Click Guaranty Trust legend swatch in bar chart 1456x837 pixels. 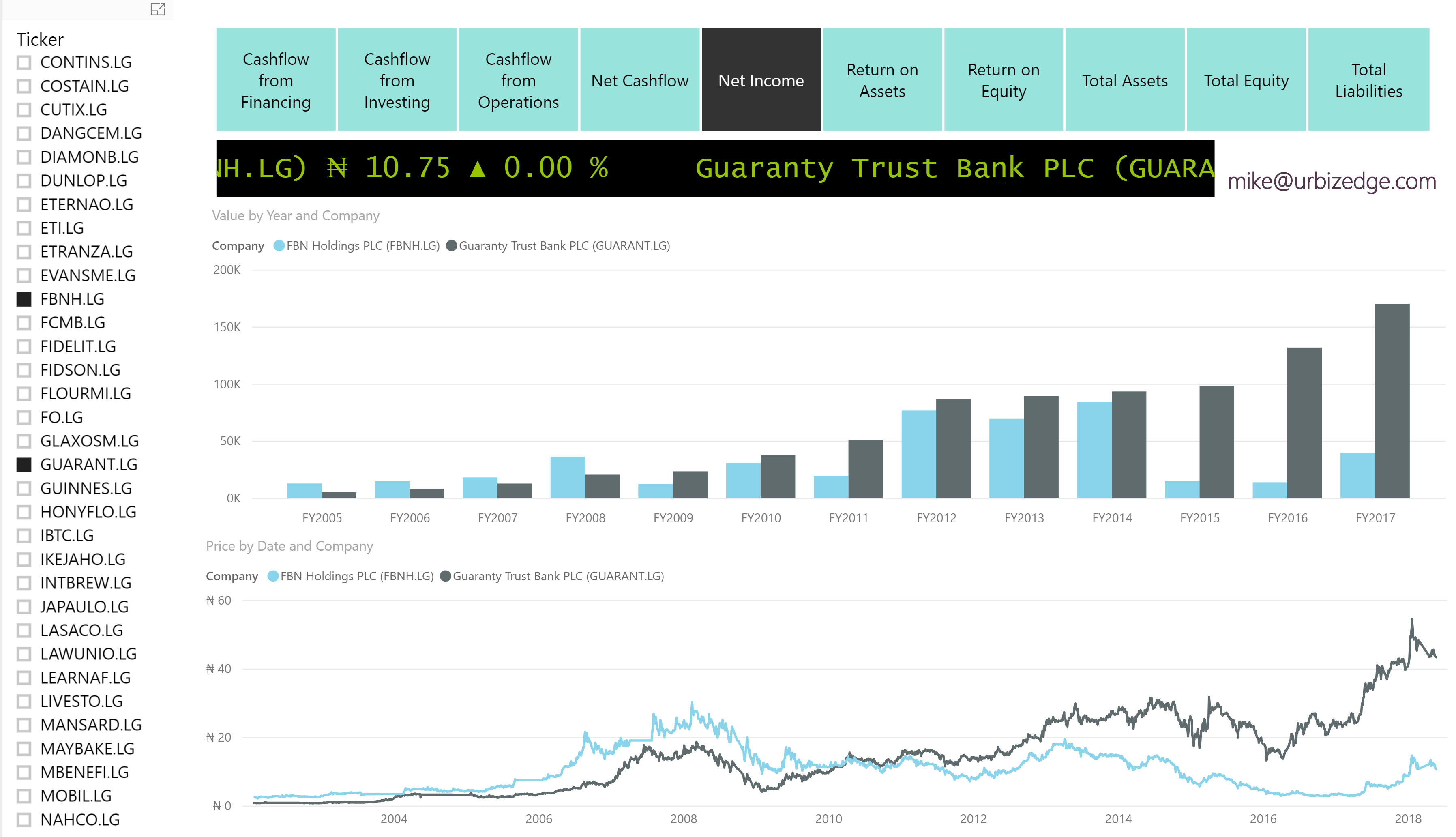(x=452, y=245)
